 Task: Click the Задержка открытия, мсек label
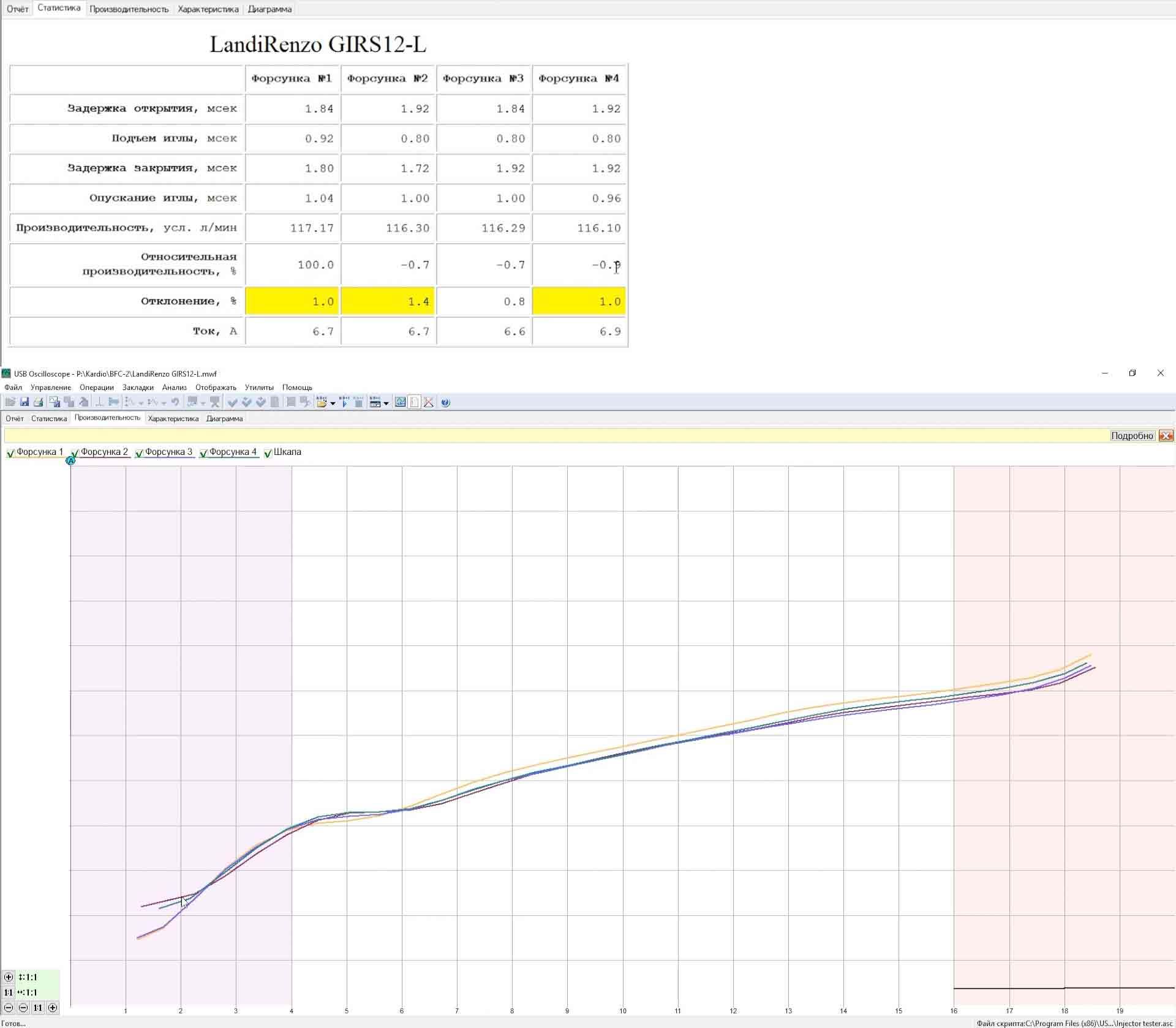pos(152,108)
